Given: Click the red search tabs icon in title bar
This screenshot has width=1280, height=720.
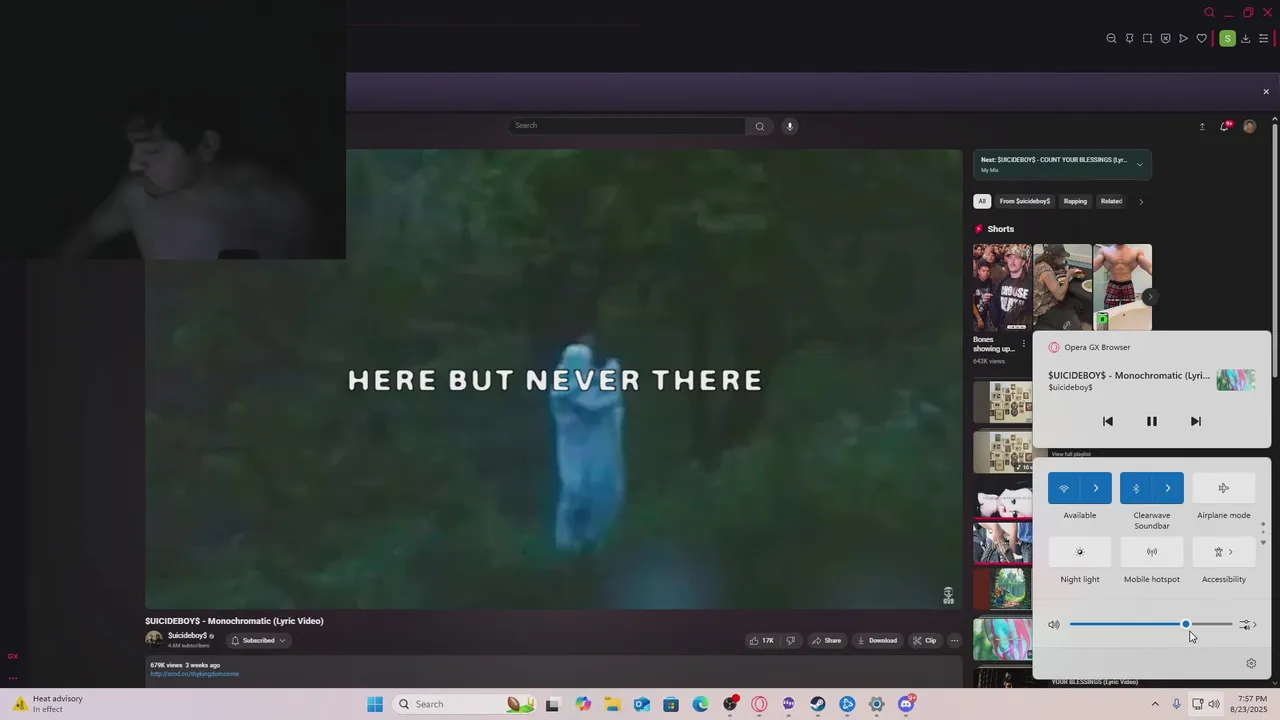Looking at the screenshot, I should [1209, 13].
